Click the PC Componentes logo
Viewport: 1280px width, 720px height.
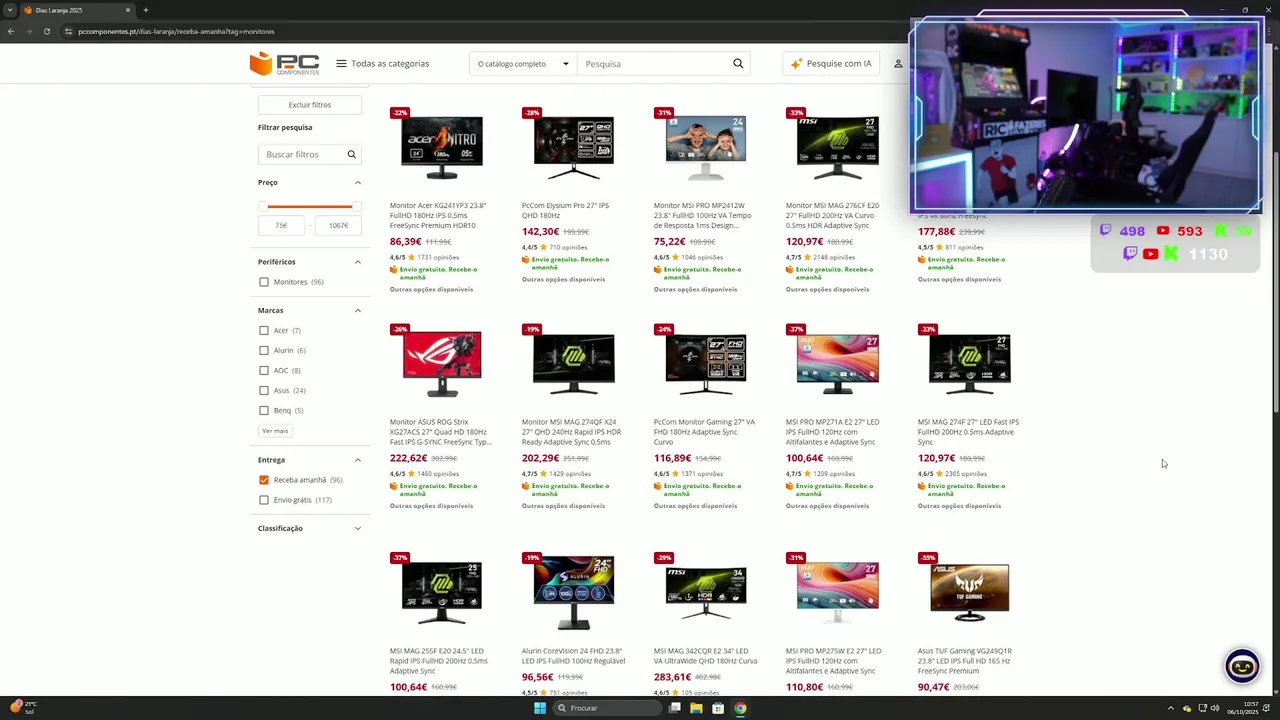coord(285,64)
